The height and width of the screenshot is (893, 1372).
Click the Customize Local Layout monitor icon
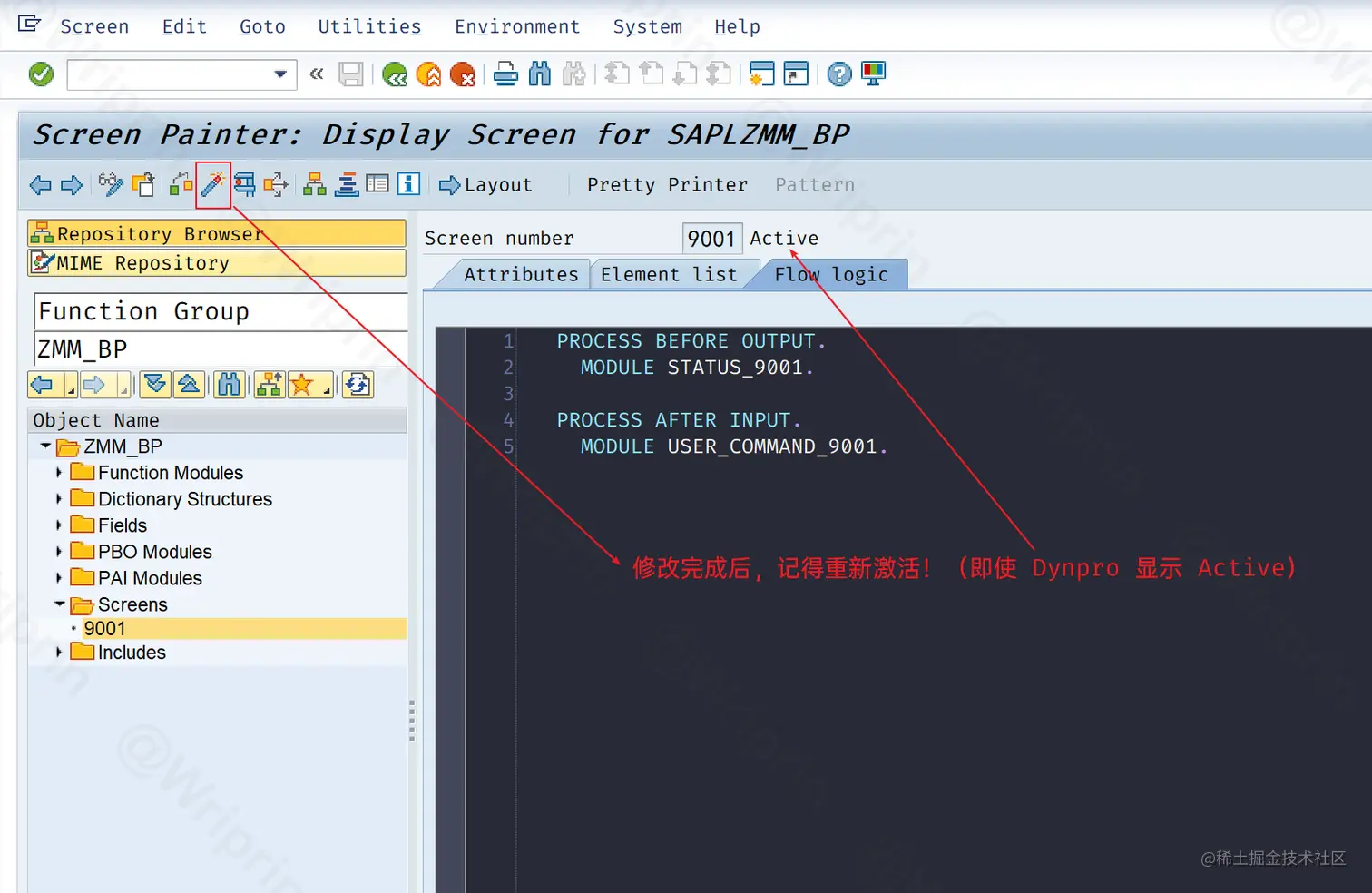[873, 74]
